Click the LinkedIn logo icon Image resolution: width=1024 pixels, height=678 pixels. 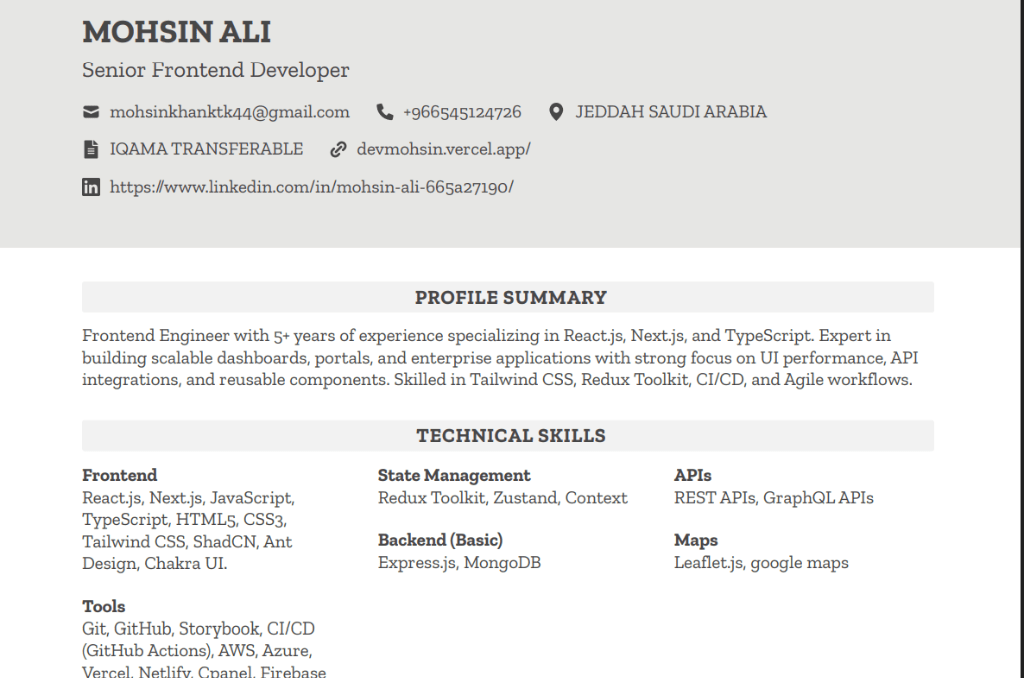click(91, 187)
